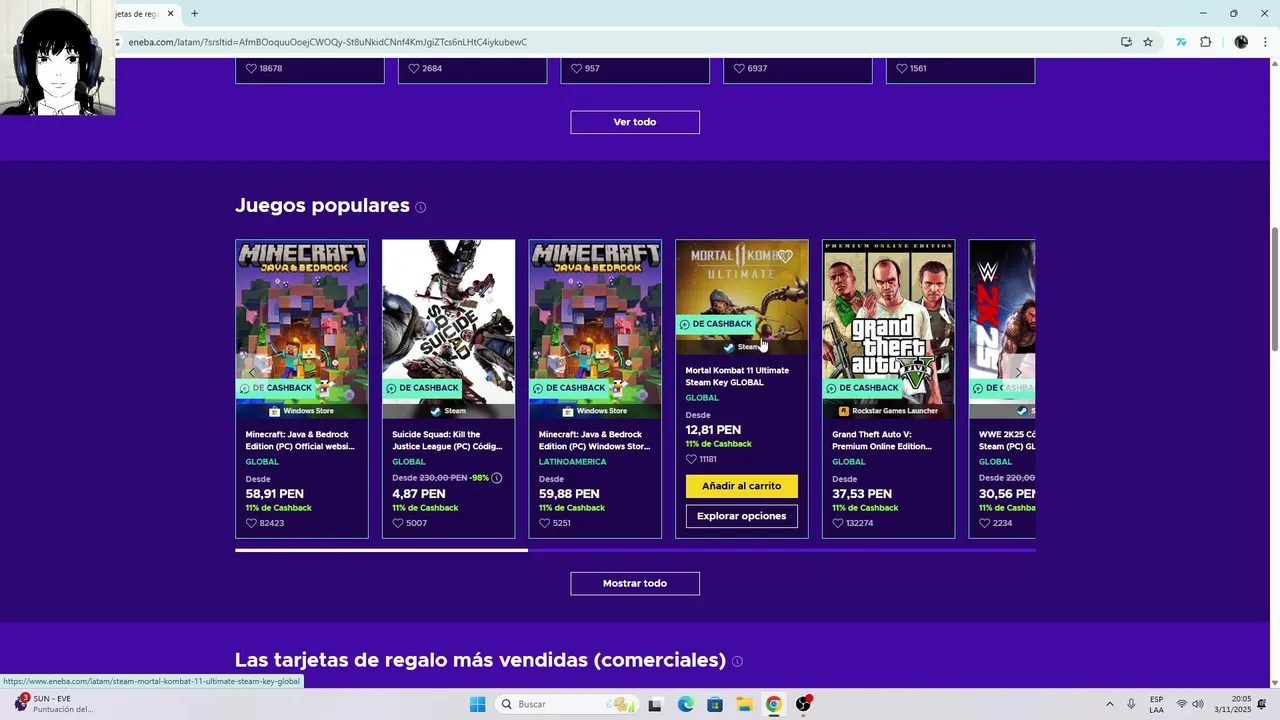Open Chrome three-dot menu
This screenshot has height=720, width=1280.
click(1266, 42)
